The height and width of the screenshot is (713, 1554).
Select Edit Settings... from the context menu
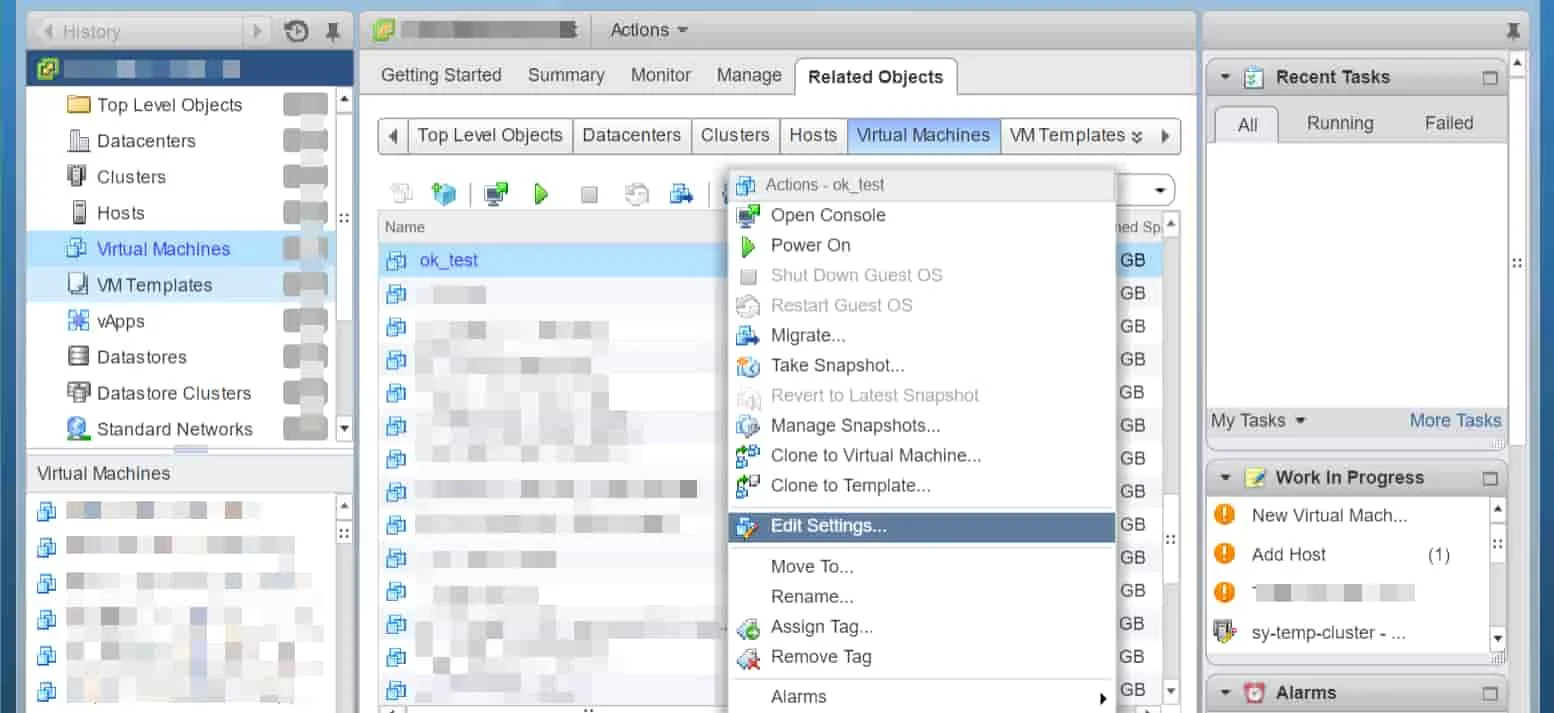click(x=828, y=526)
